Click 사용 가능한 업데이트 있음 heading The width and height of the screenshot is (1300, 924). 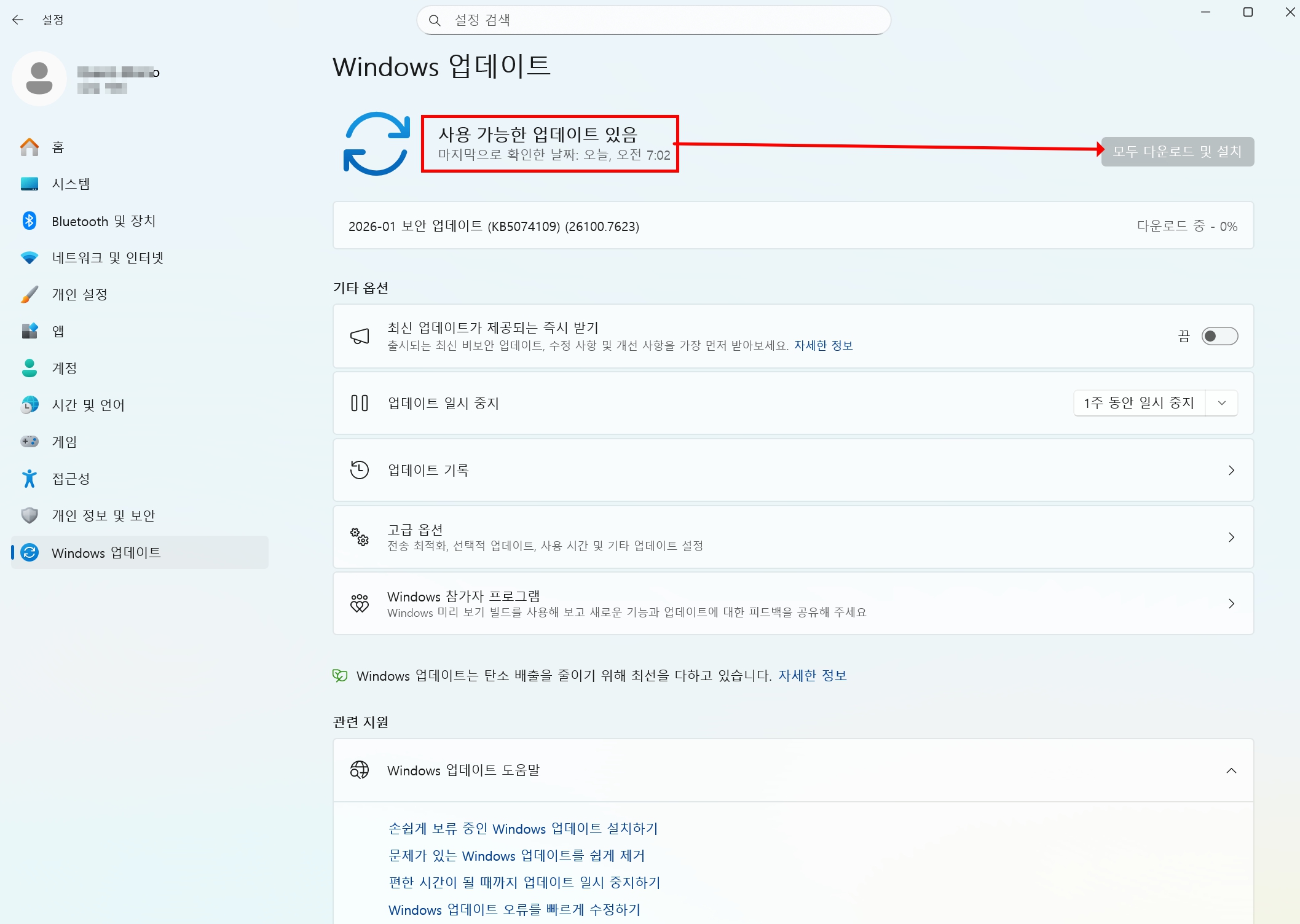pos(538,134)
